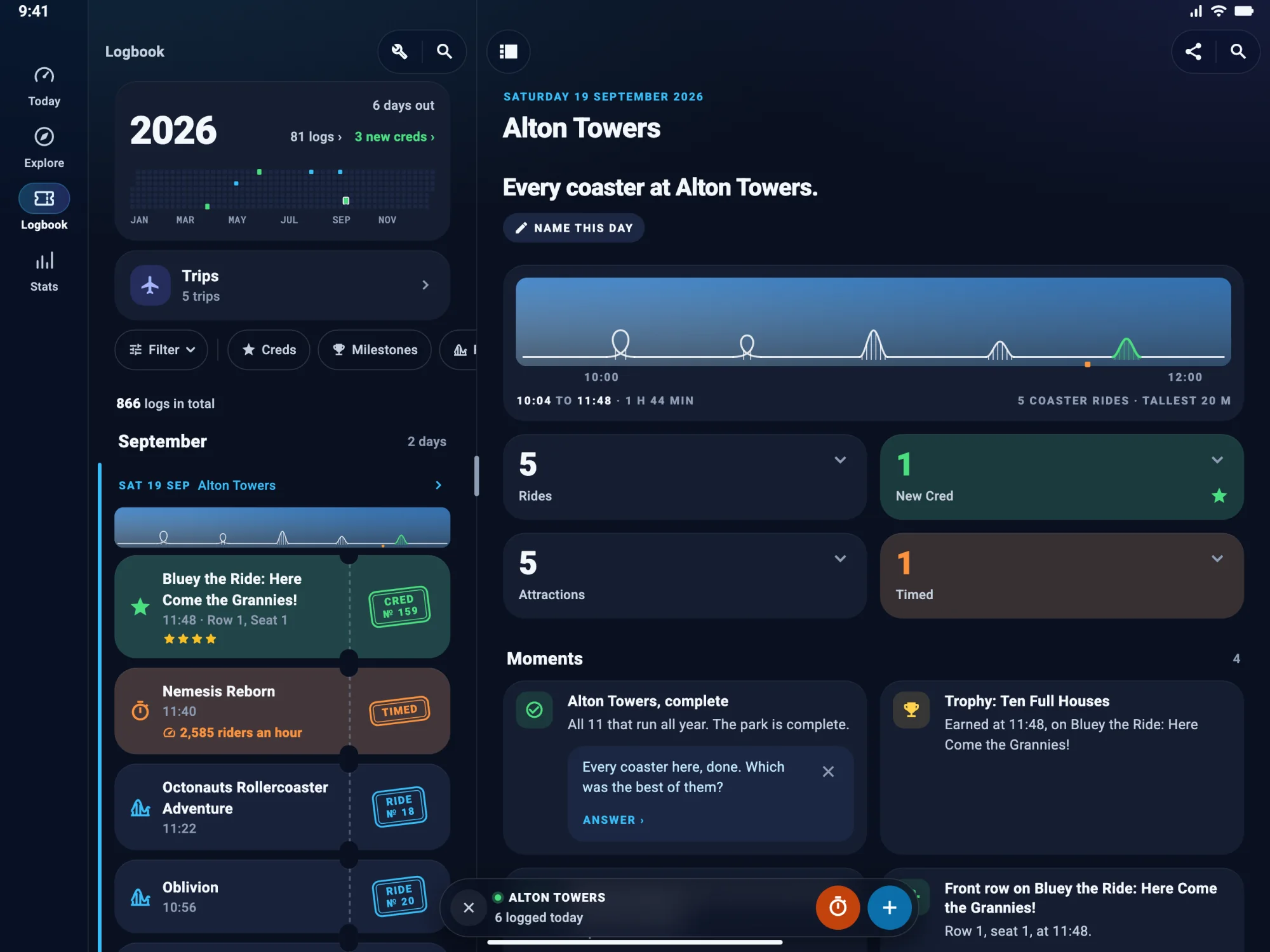
Task: Click the search icon beside the share icon
Action: pyautogui.click(x=1238, y=51)
